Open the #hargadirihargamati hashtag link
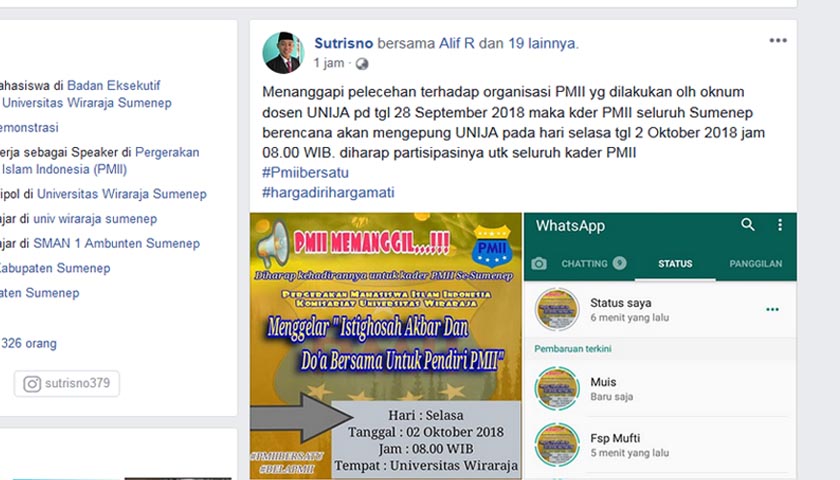840x480 pixels. [x=328, y=192]
